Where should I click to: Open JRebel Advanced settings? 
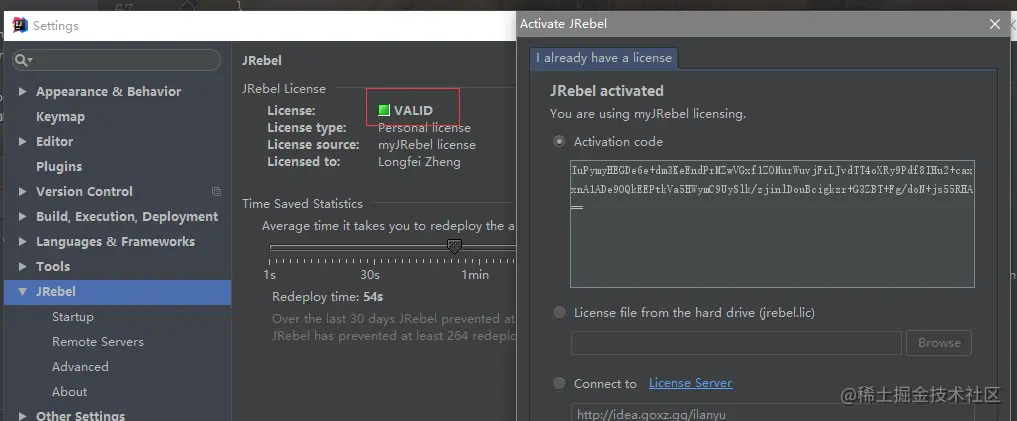click(x=80, y=367)
